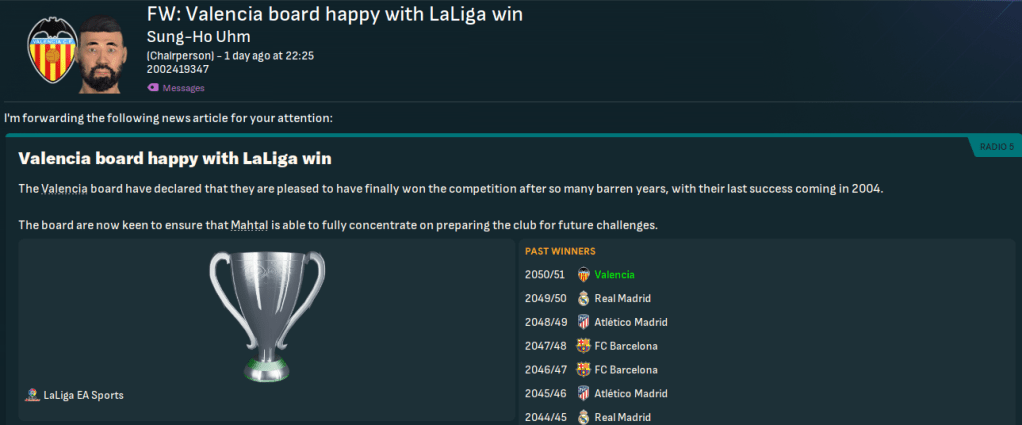This screenshot has width=1022, height=425.
Task: Click the Atlético Madrid crest for 2045/46
Action: [x=583, y=394]
